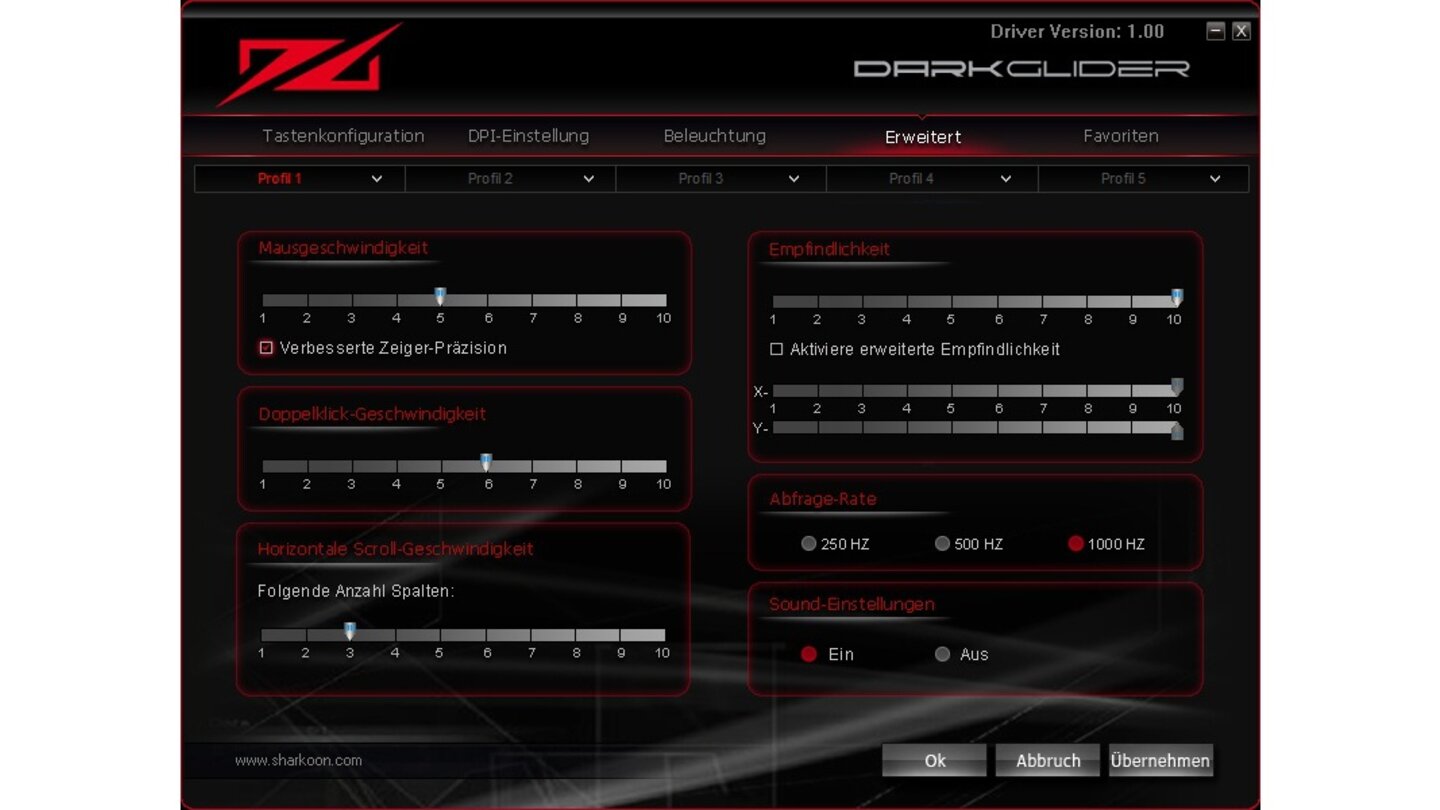
Task: Close the Darkglider driver window
Action: point(1241,31)
